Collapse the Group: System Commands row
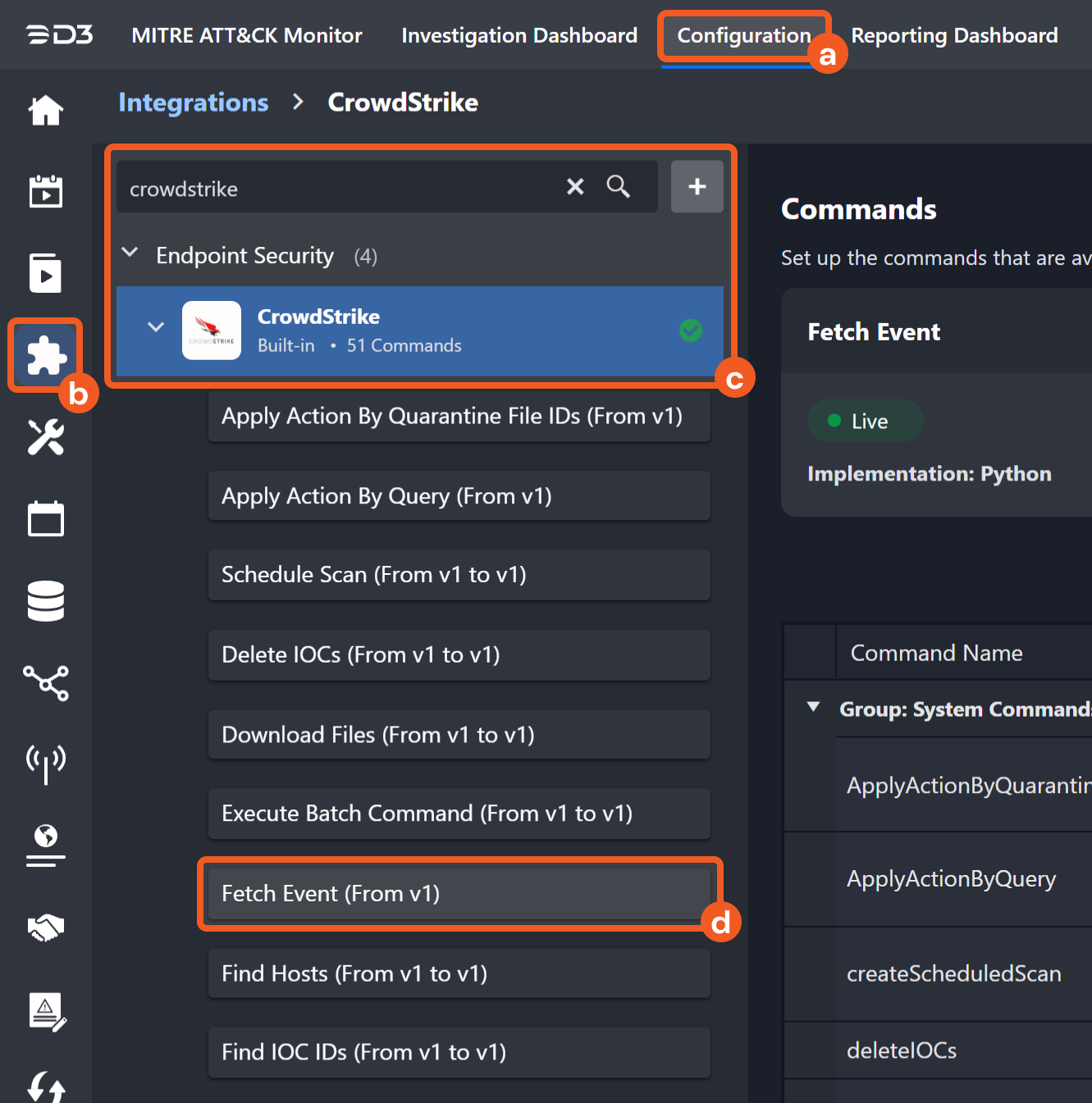This screenshot has width=1092, height=1103. (812, 706)
